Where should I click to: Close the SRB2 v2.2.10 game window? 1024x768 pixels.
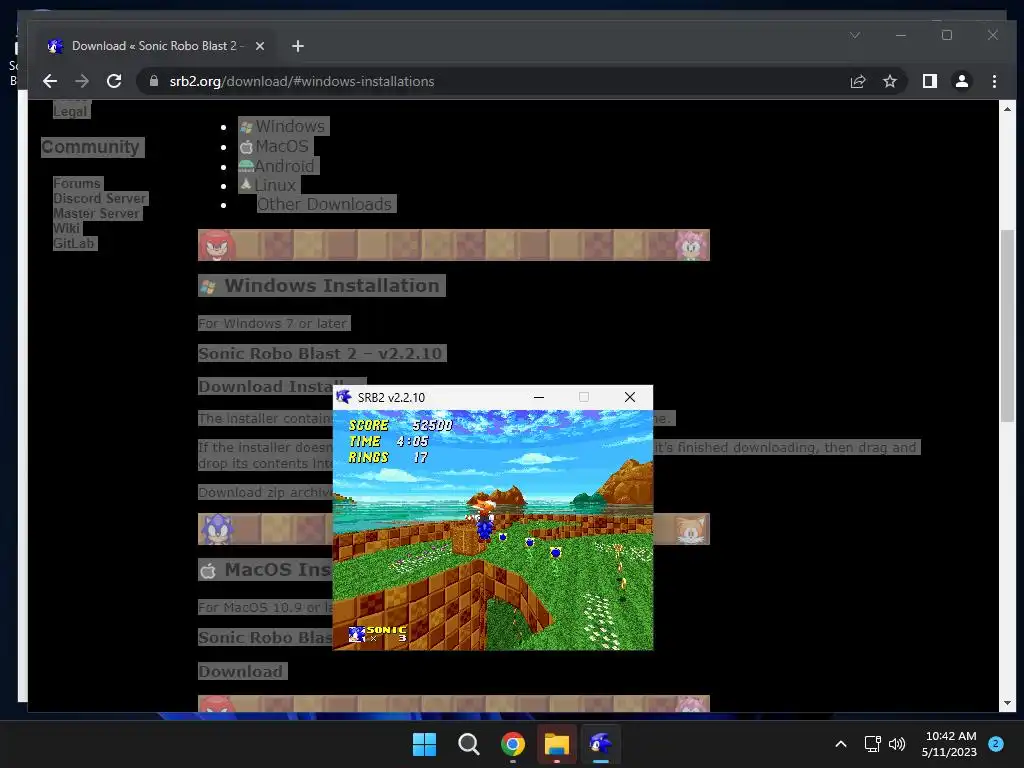coord(630,397)
